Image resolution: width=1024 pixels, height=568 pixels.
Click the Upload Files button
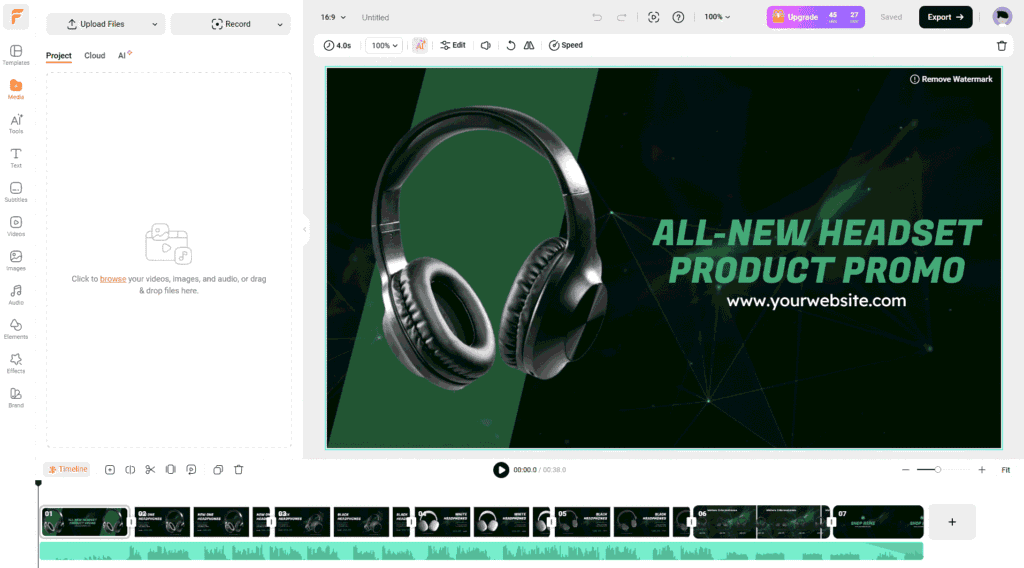[x=96, y=24]
